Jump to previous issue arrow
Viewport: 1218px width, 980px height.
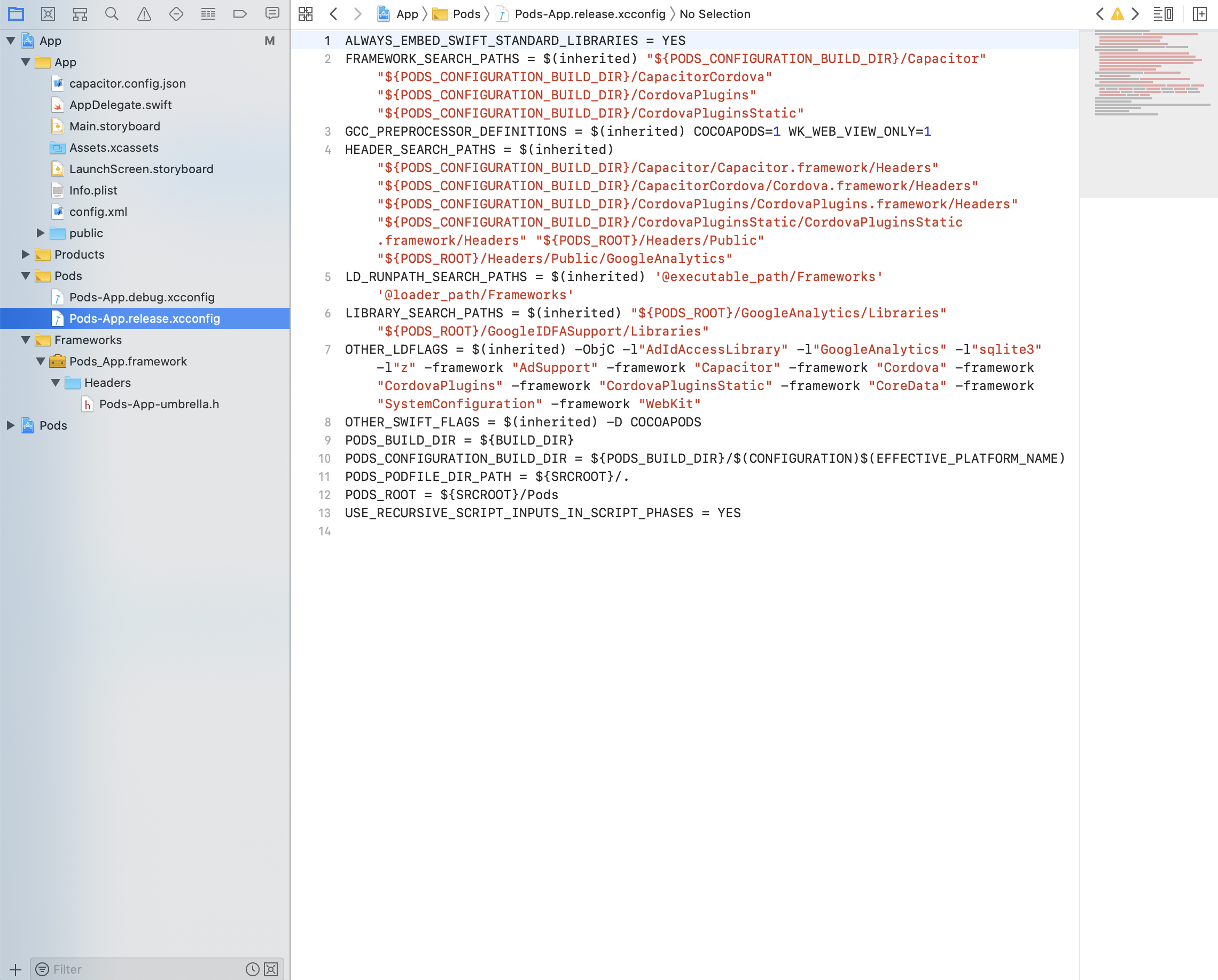point(1099,14)
